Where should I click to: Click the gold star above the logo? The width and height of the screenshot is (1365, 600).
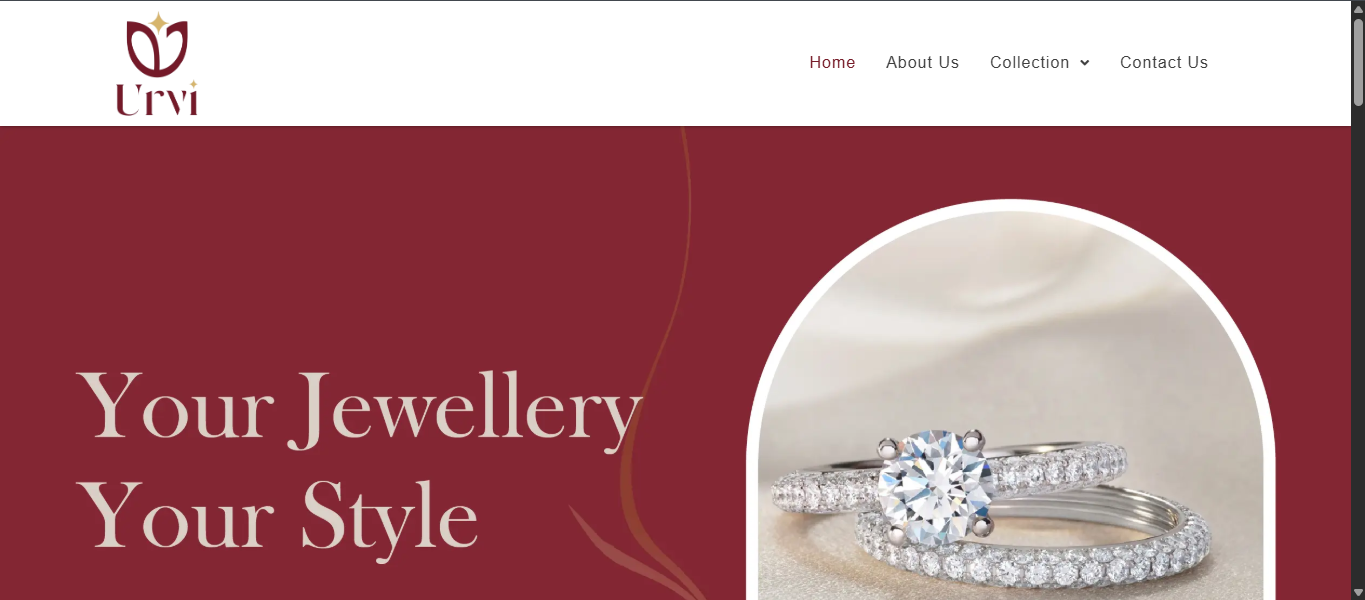pos(157,21)
